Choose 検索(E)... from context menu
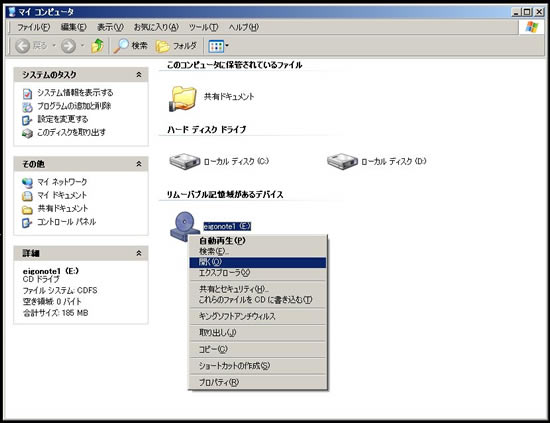550x423 pixels. click(258, 251)
